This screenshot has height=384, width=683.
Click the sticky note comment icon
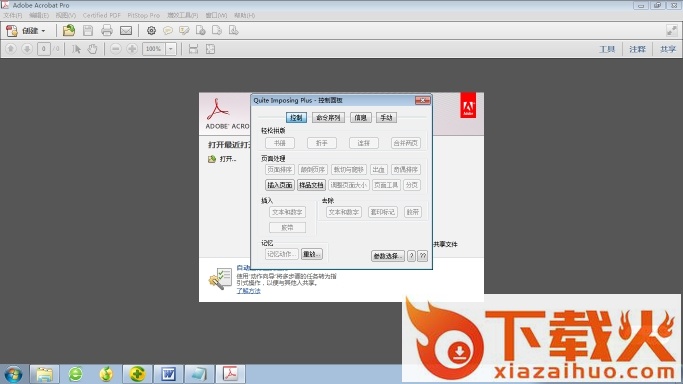click(x=168, y=30)
